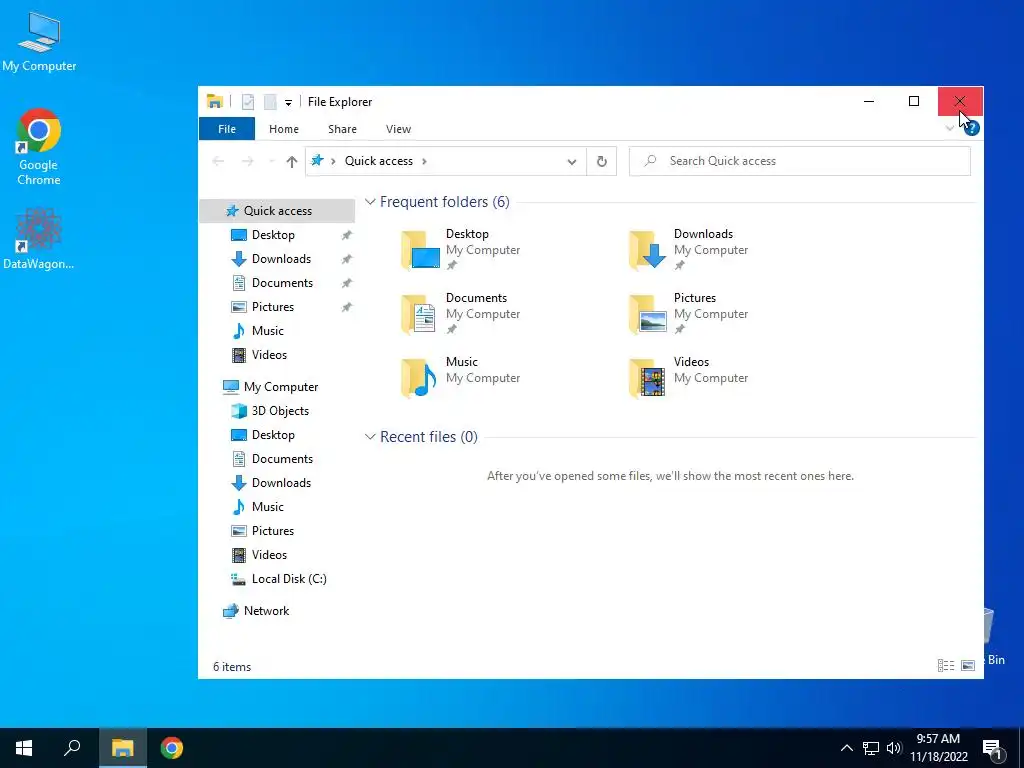
Task: Select the Downloads folder in Frequent folders
Action: point(688,249)
